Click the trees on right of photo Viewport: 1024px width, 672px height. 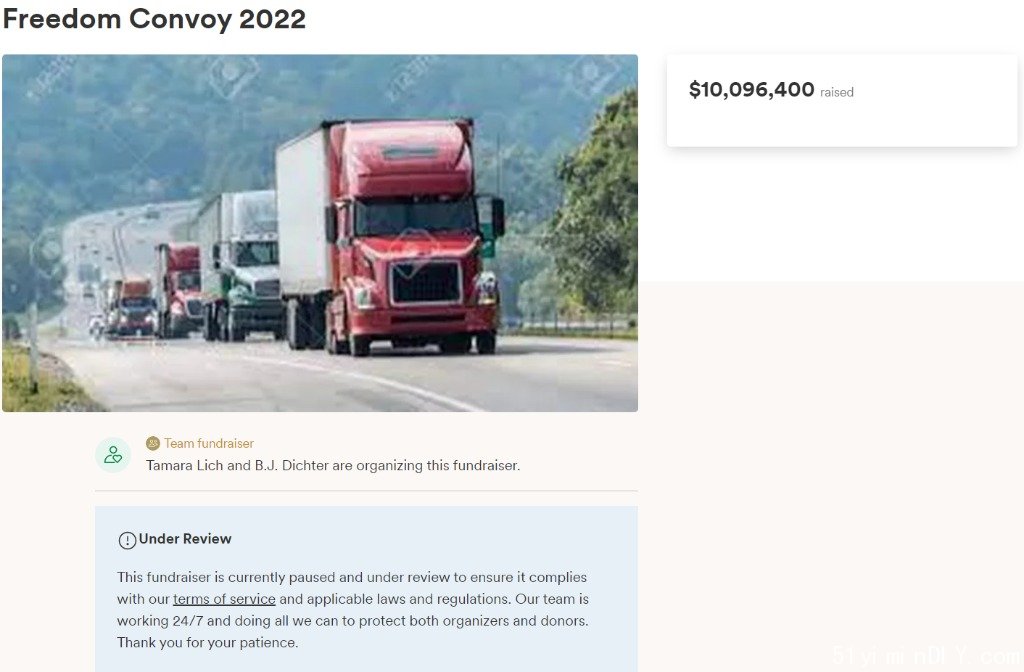596,209
